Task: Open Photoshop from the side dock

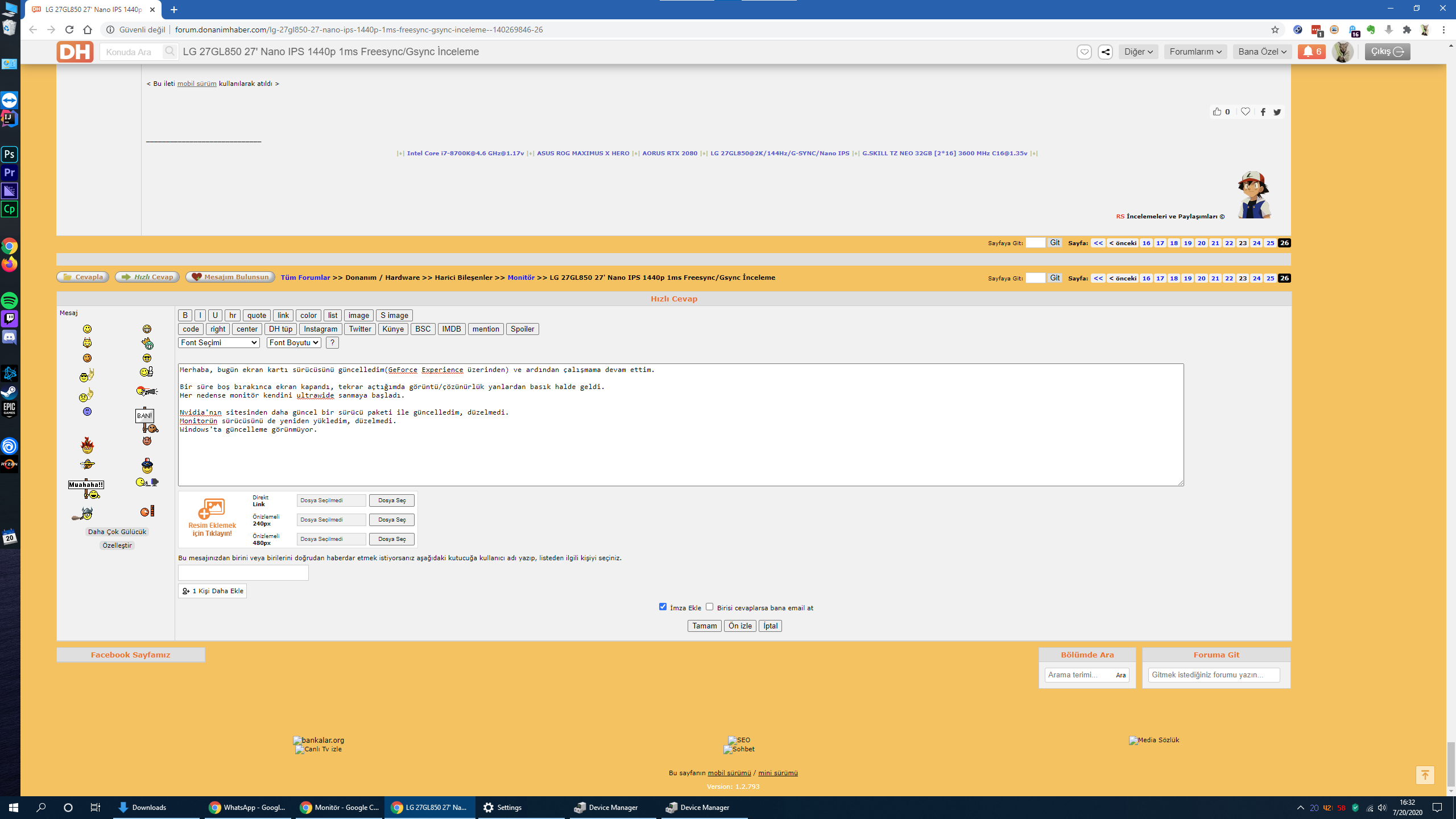Action: [x=10, y=154]
